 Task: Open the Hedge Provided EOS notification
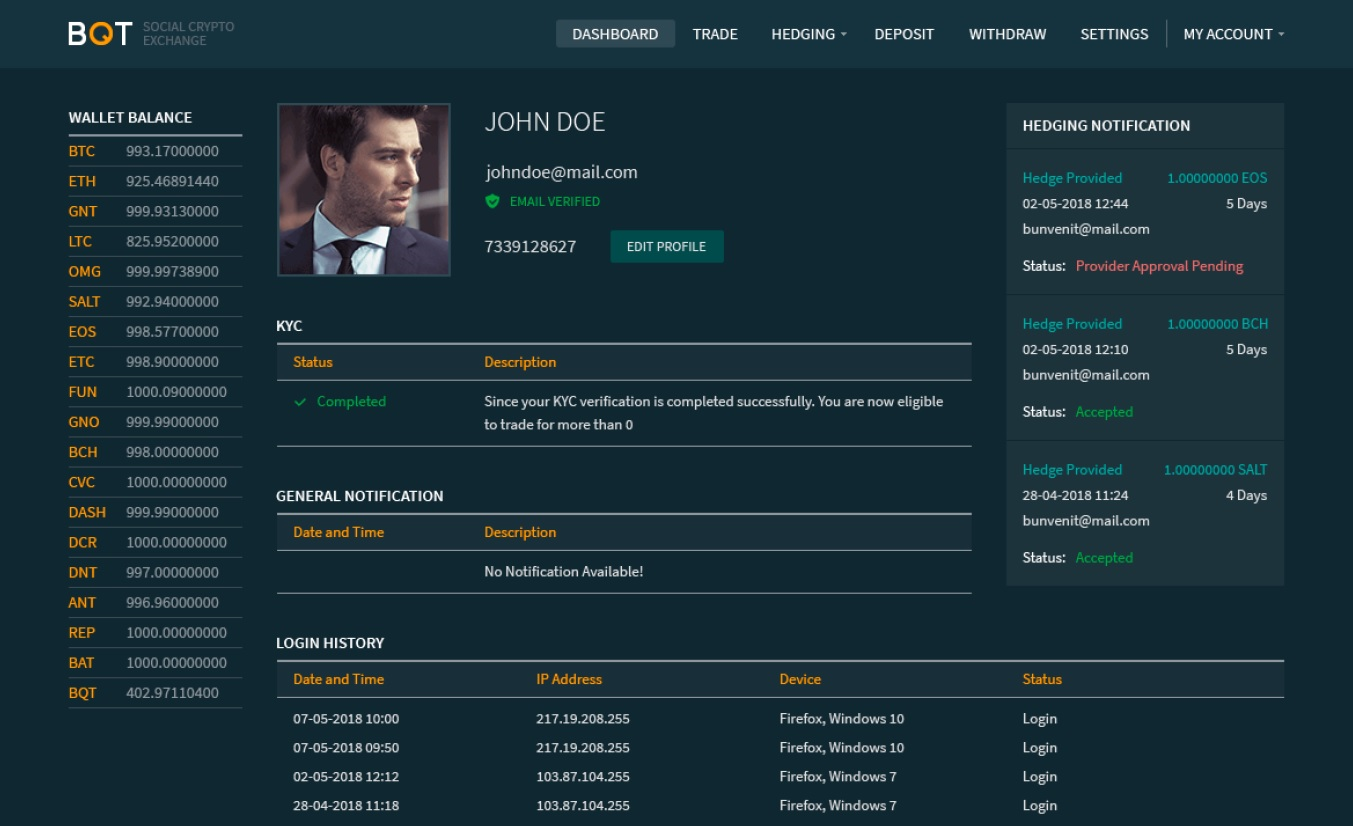pyautogui.click(x=1145, y=222)
